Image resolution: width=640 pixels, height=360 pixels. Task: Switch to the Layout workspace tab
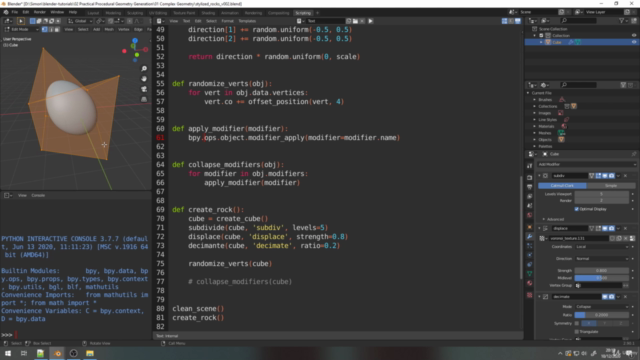93,13
